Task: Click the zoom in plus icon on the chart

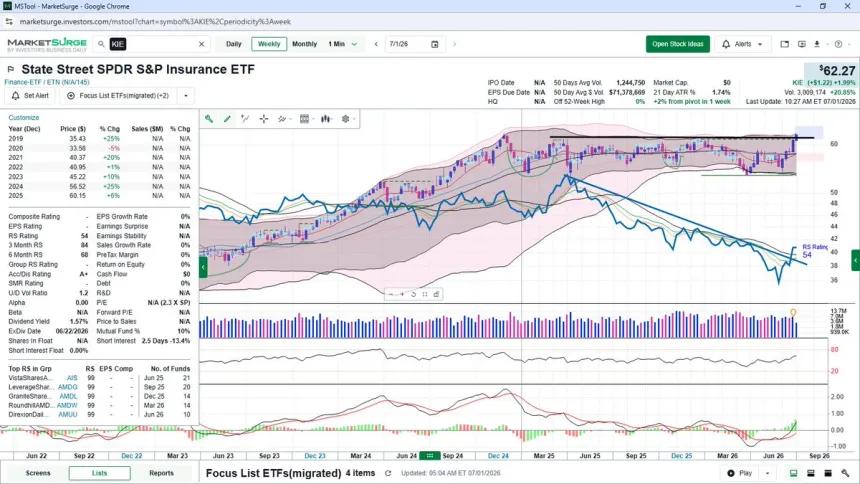Action: pyautogui.click(x=402, y=294)
